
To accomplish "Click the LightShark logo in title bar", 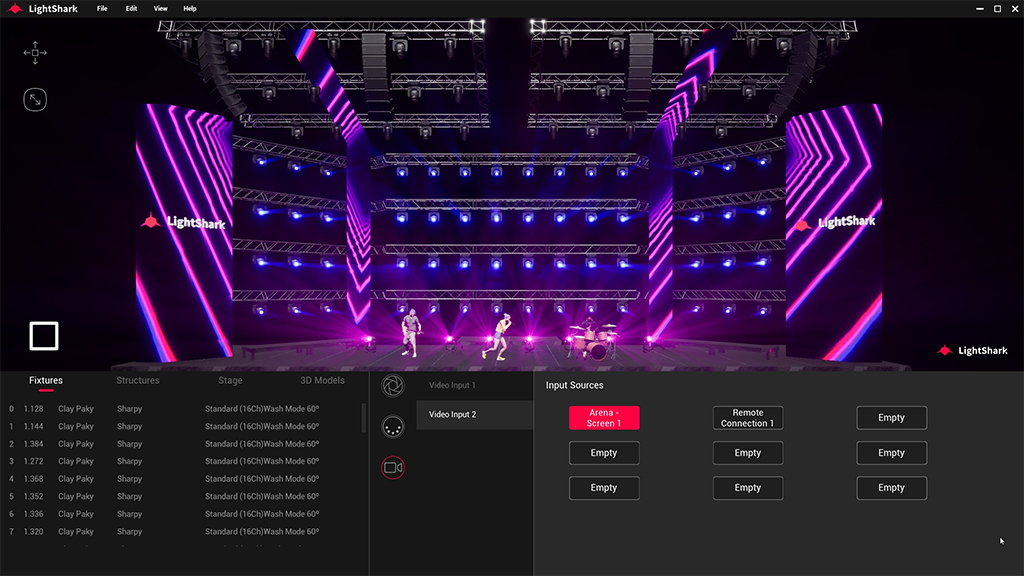I will tap(43, 9).
